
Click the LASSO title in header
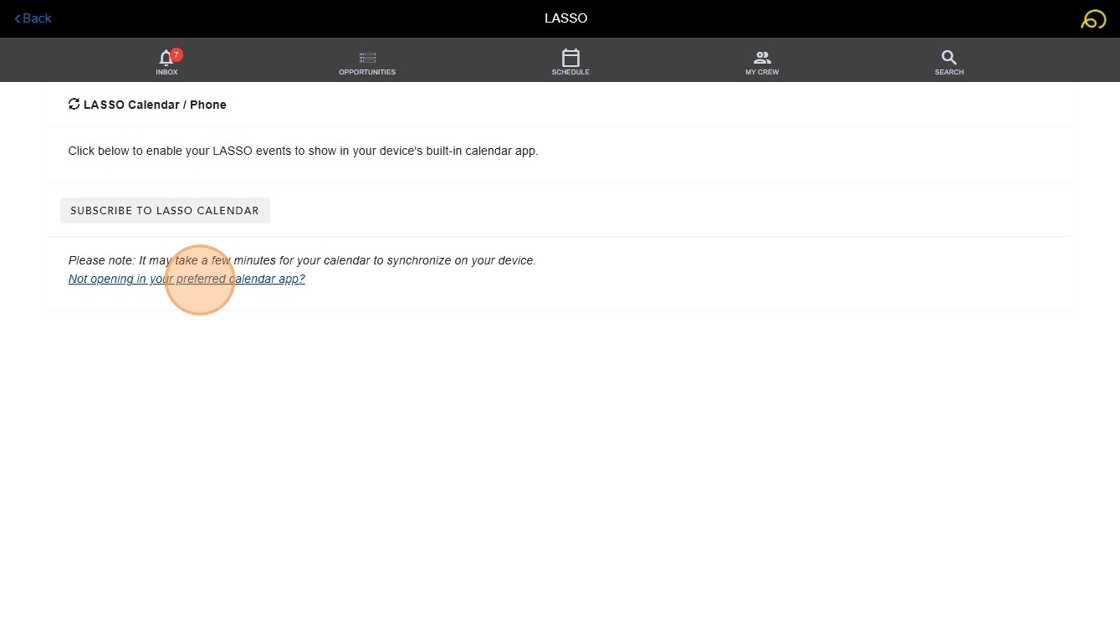tap(566, 19)
